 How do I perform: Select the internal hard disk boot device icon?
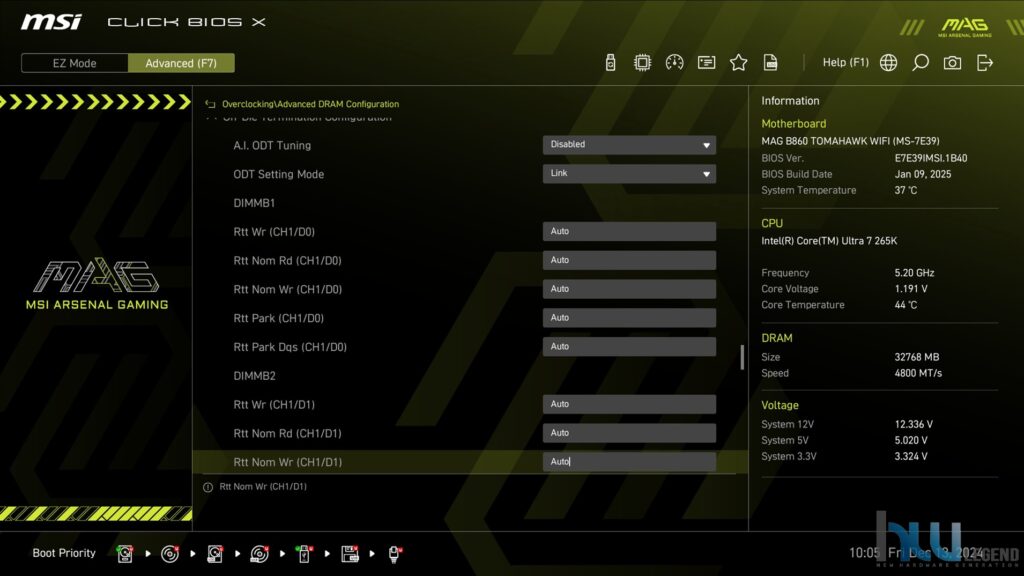click(125, 554)
